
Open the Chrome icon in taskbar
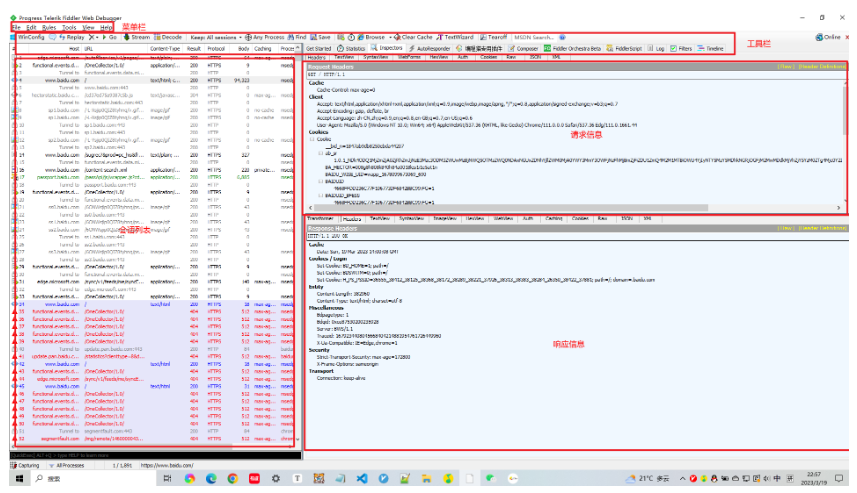(233, 479)
